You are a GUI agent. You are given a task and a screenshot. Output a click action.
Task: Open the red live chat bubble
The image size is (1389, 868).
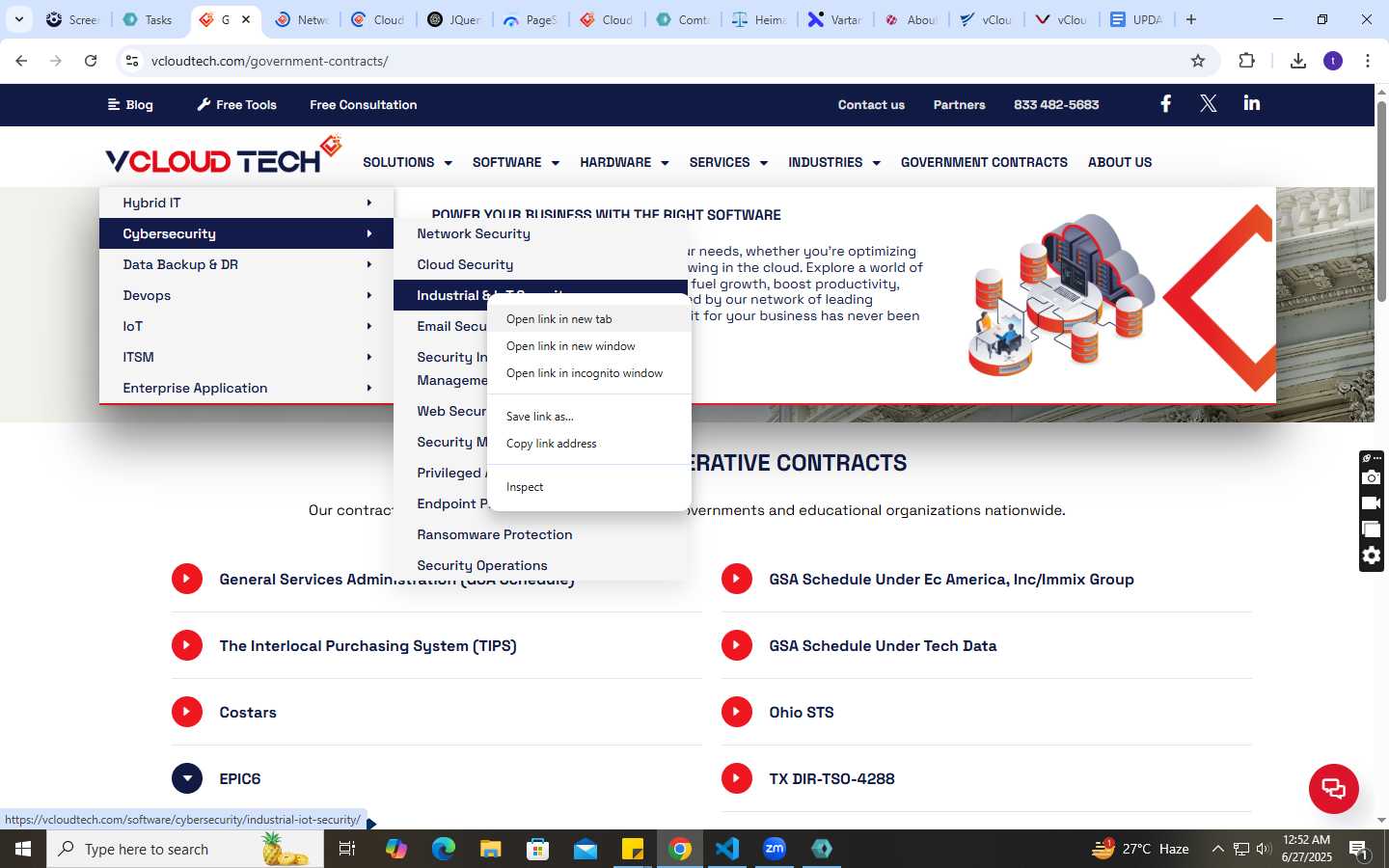coord(1334,788)
